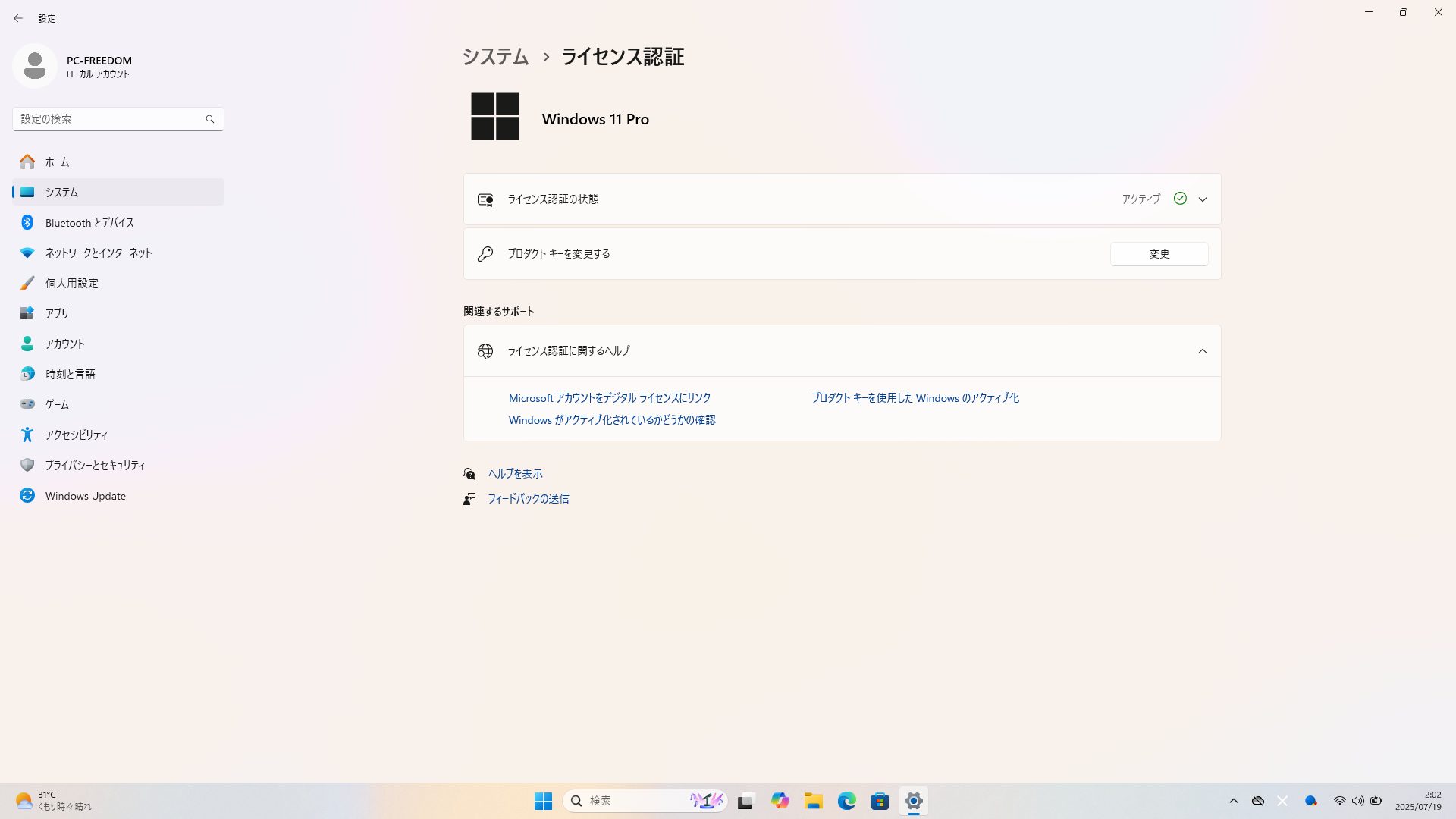Viewport: 1456px width, 819px height.
Task: Open the ゲーム (Gaming) settings page
Action: point(57,404)
